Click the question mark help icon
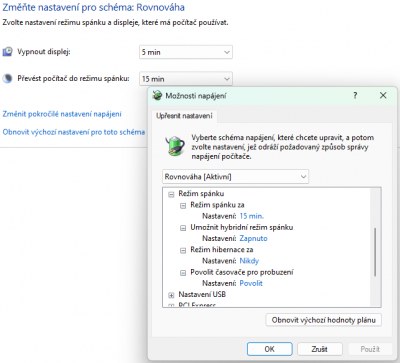 pyautogui.click(x=355, y=95)
